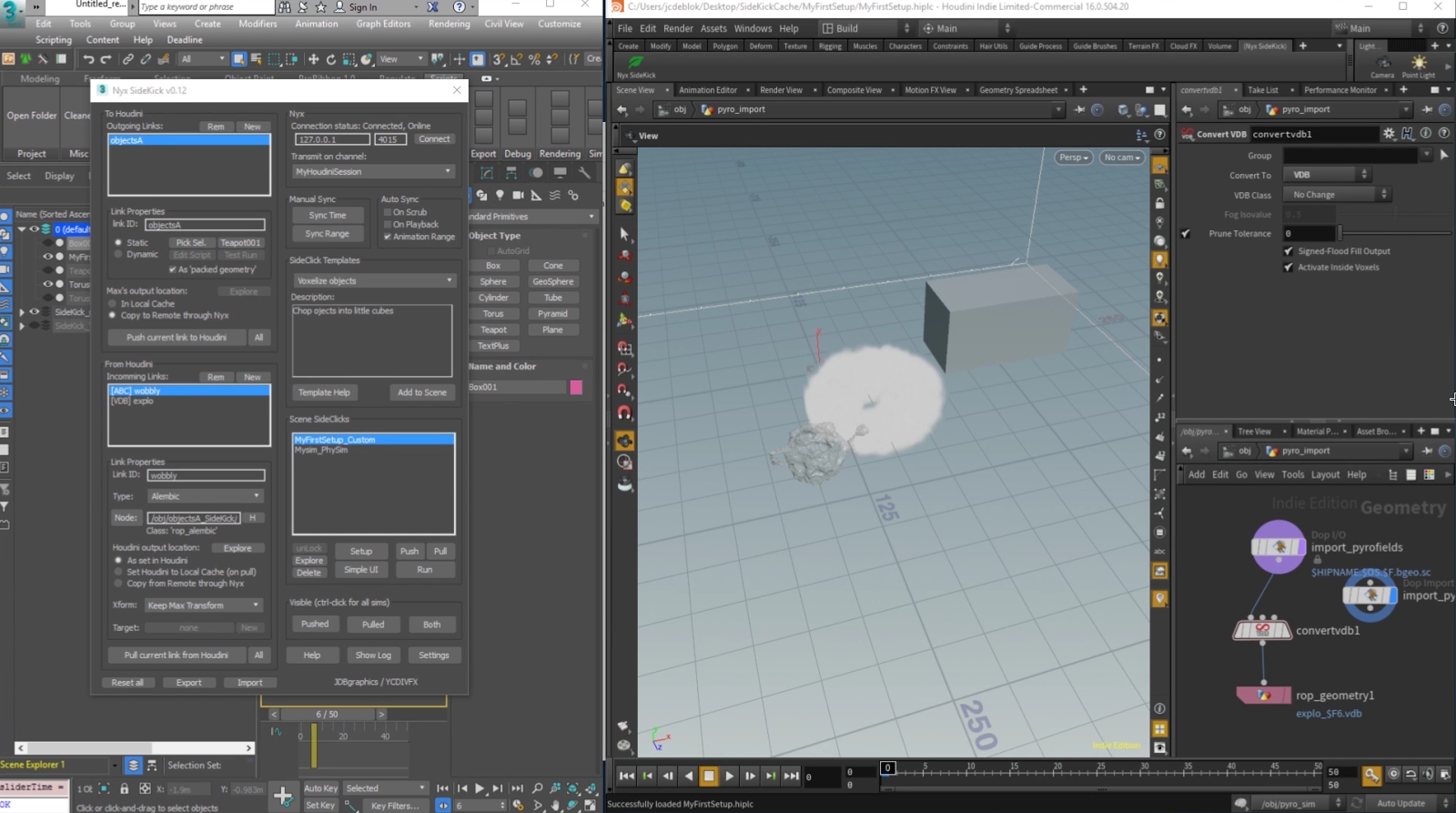The height and width of the screenshot is (813, 1456).
Task: Toggle Signed-Flood Fill Output checkbox
Action: (1288, 251)
